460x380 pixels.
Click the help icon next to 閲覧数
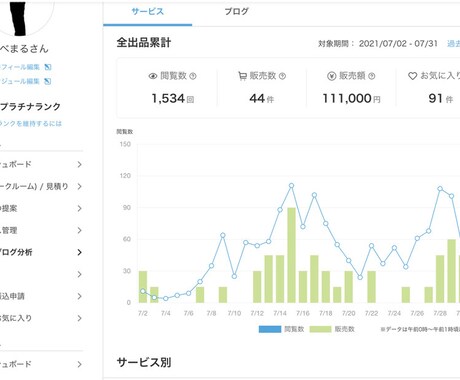tap(193, 76)
